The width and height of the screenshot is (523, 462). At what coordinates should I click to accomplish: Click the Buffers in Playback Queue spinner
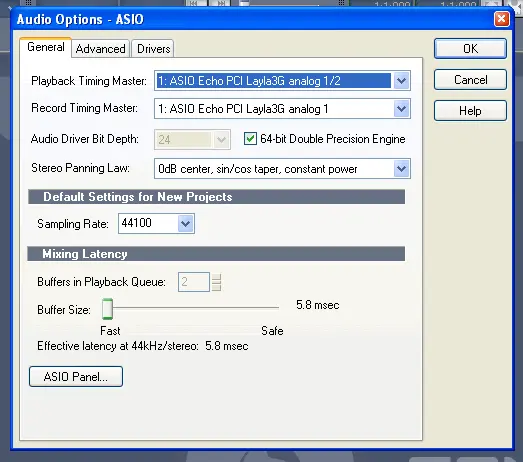tap(216, 282)
